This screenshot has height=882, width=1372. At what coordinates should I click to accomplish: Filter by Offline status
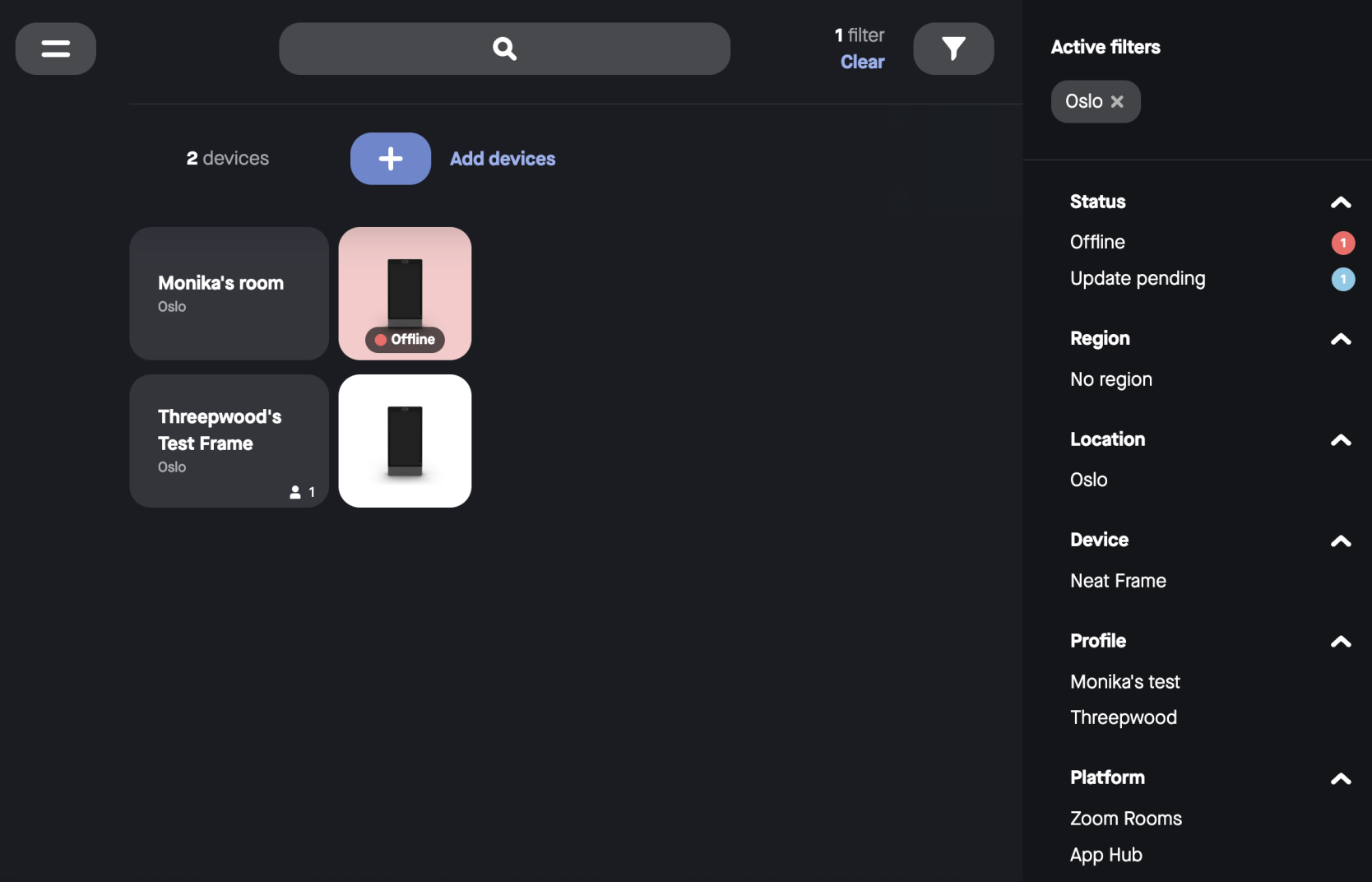(x=1097, y=242)
